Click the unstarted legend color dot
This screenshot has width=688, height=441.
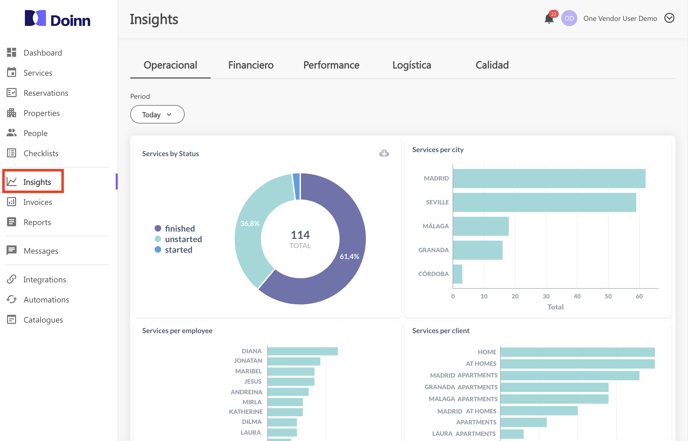pyautogui.click(x=158, y=239)
